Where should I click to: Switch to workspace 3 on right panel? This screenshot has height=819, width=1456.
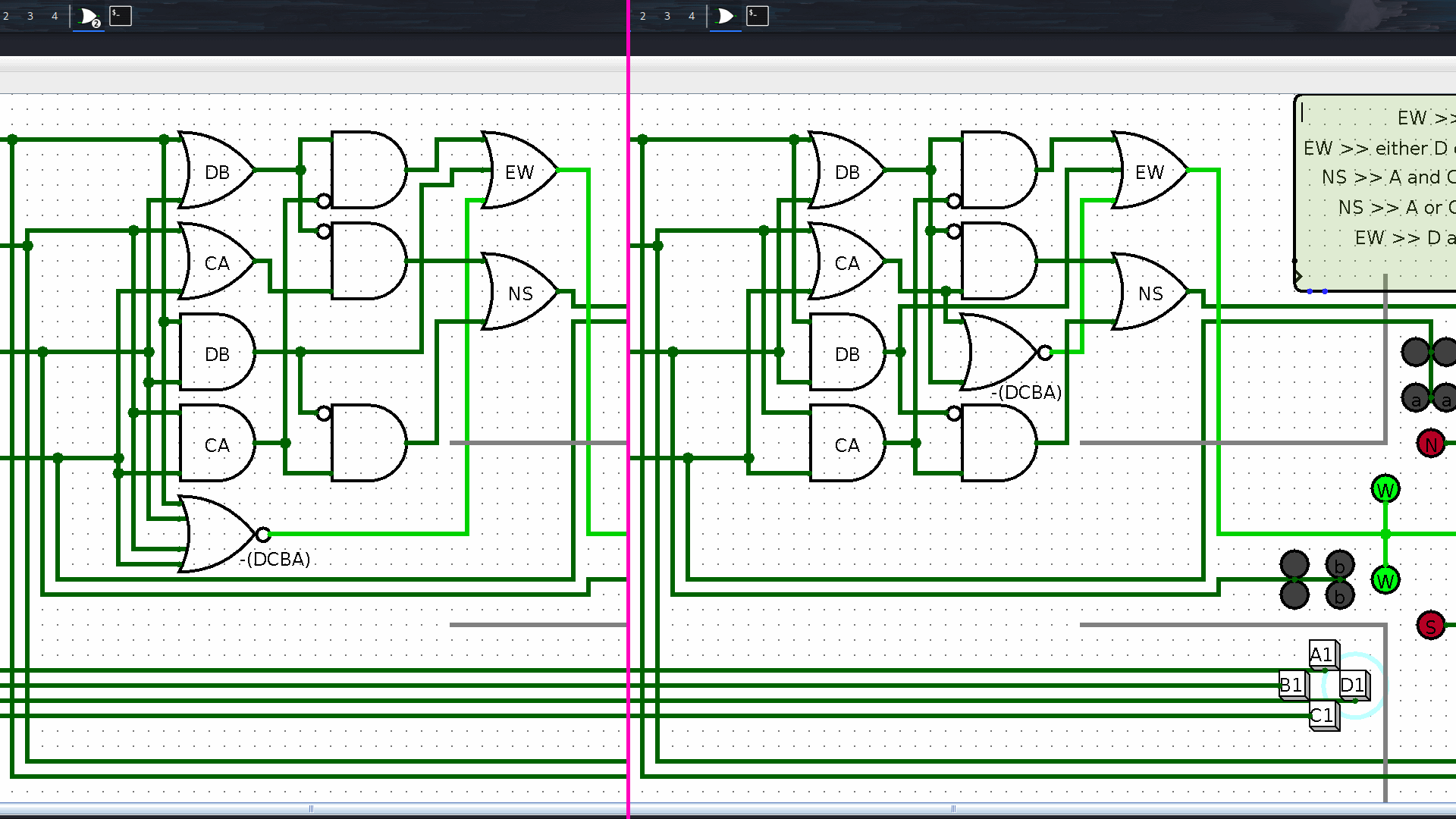coord(667,16)
